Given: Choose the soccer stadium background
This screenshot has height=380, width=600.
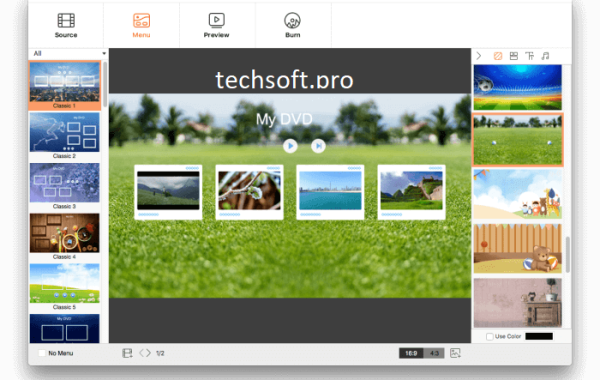Looking at the screenshot, I should click(x=518, y=87).
